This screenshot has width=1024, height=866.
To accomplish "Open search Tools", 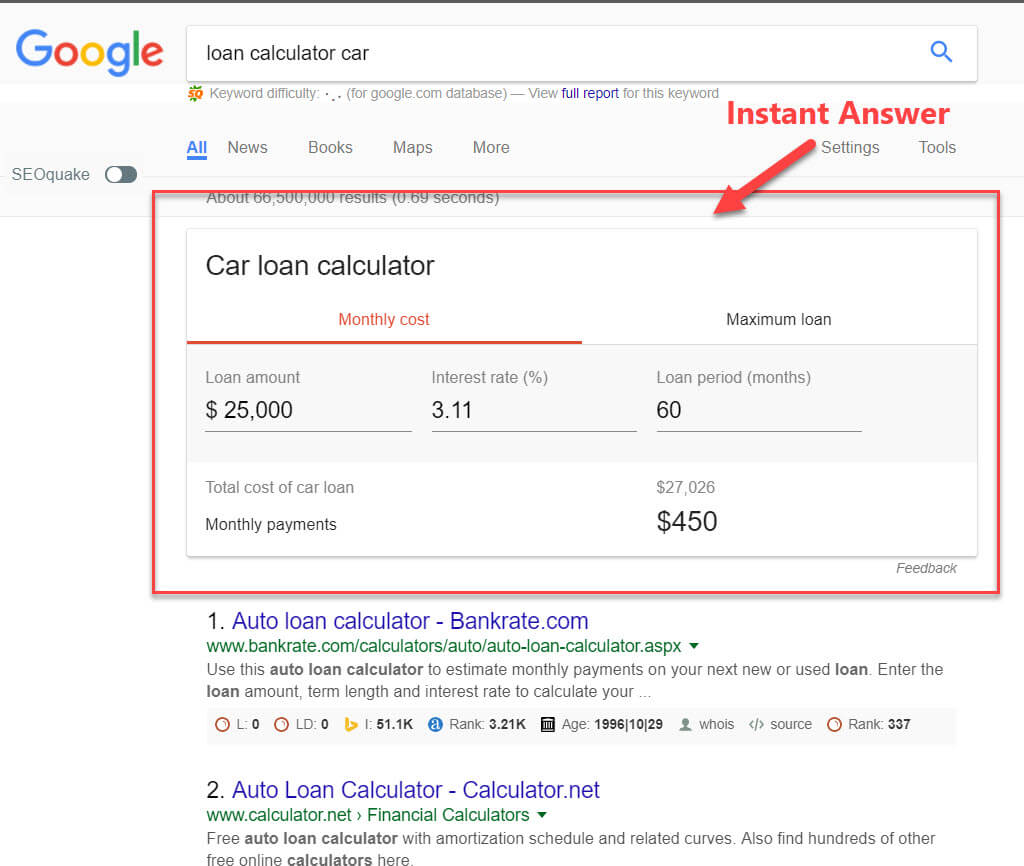I will 937,148.
